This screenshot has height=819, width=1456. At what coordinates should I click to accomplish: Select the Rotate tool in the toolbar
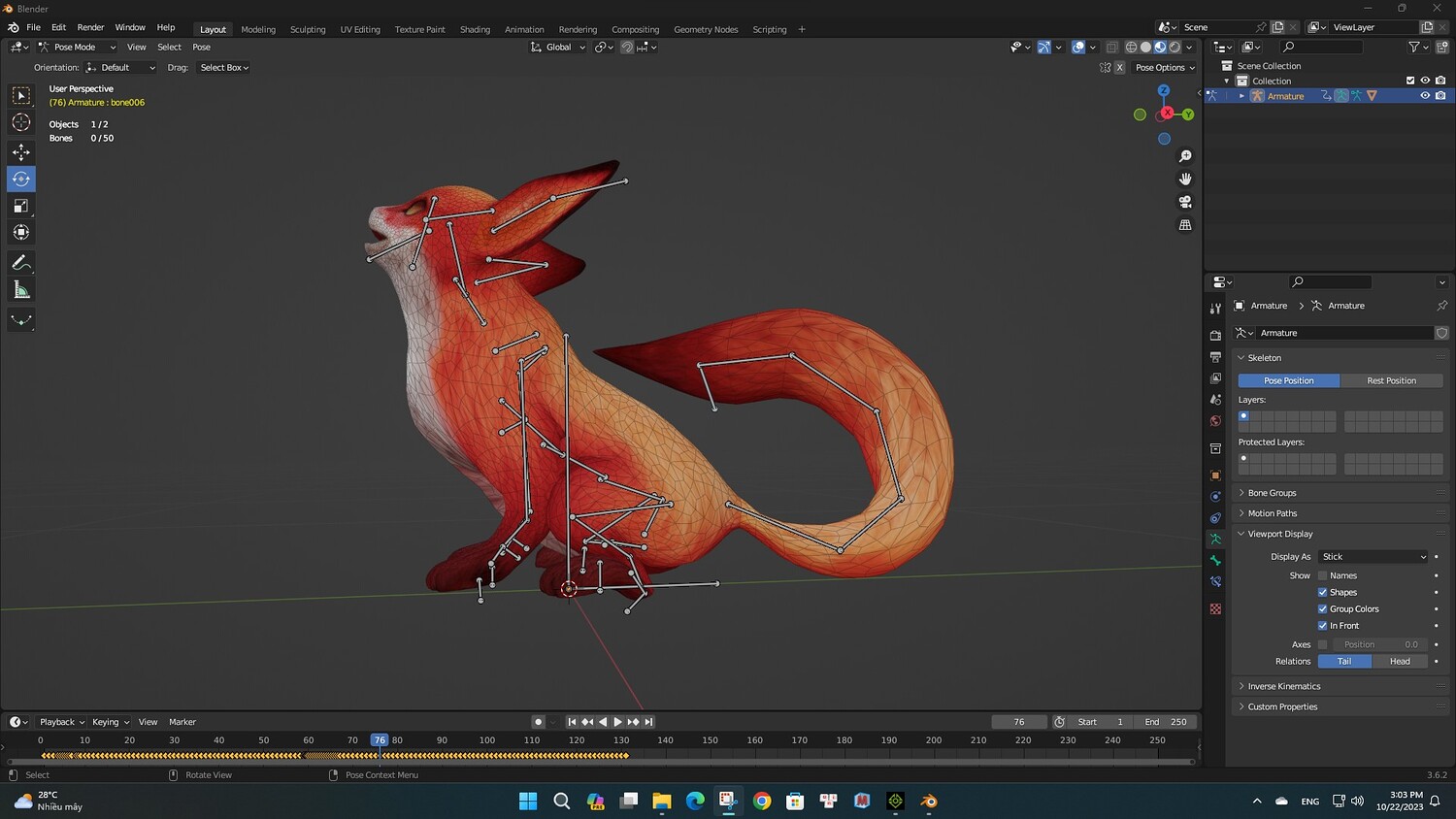click(x=21, y=179)
